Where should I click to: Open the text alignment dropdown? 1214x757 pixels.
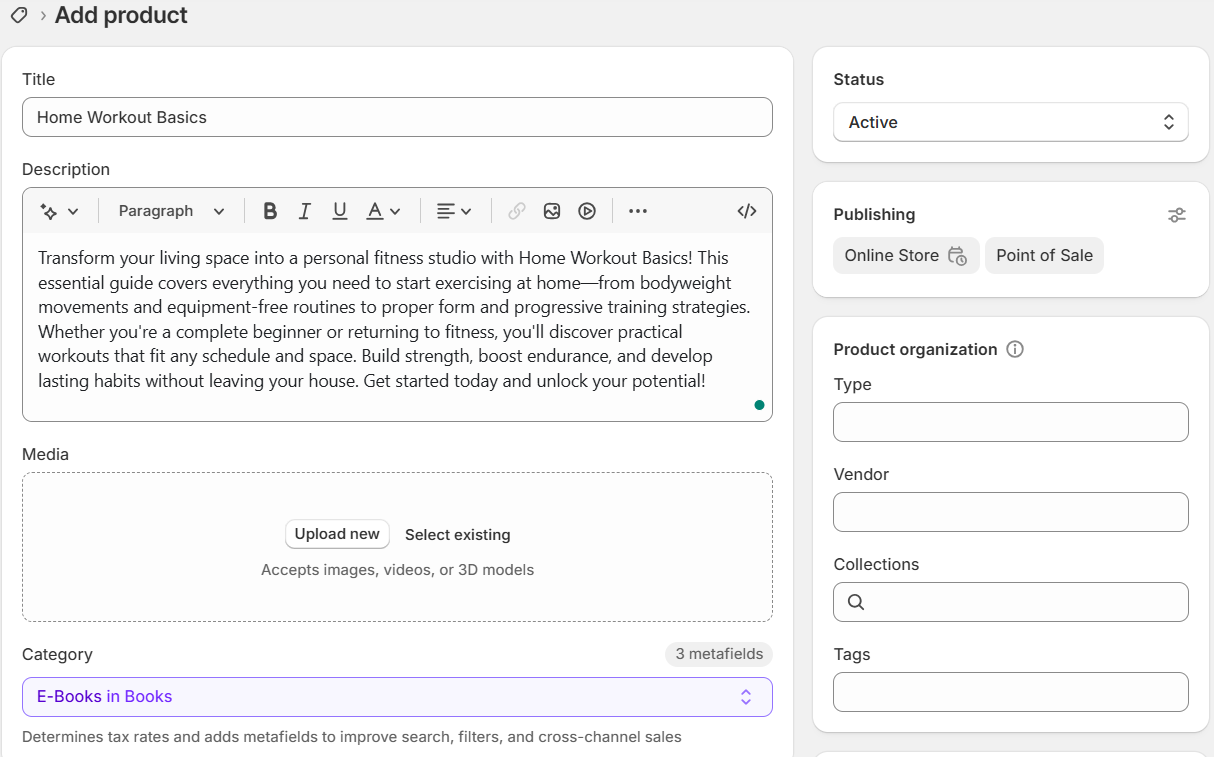click(x=454, y=211)
